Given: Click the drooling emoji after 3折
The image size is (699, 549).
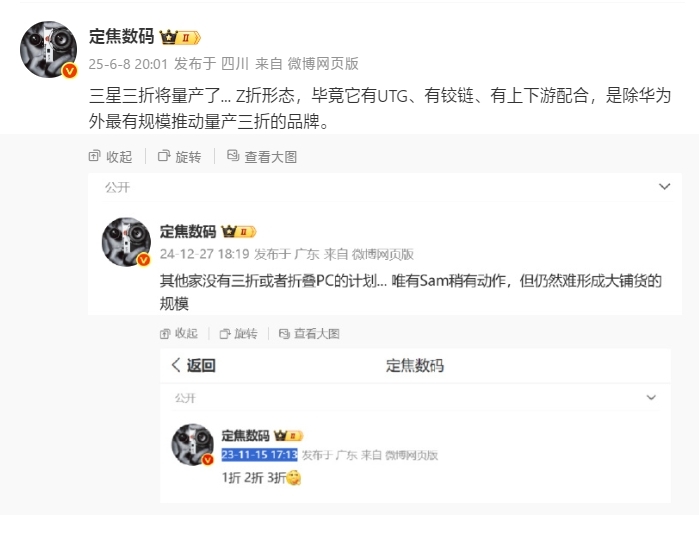Looking at the screenshot, I should (294, 478).
